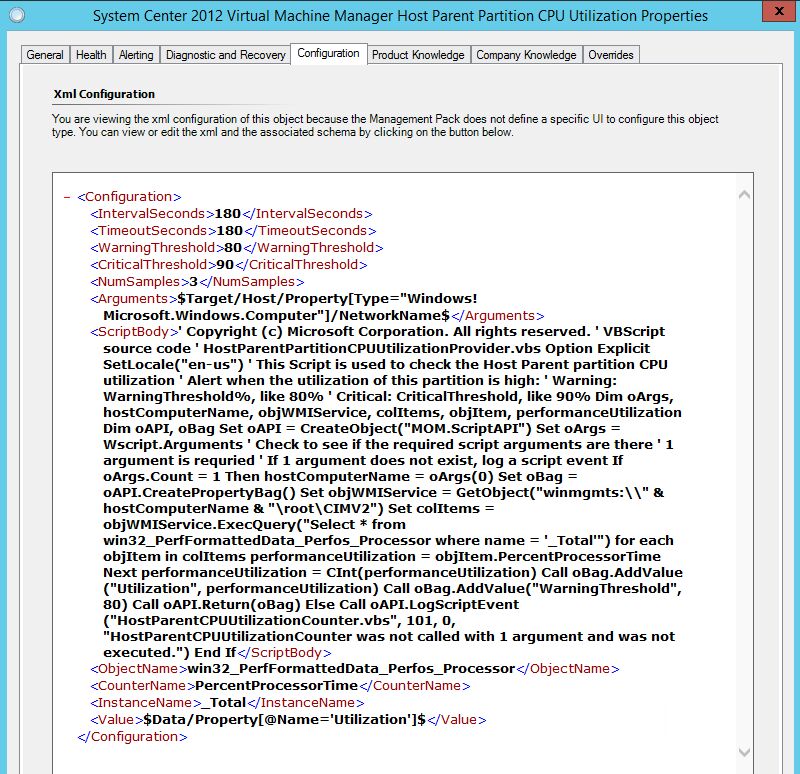Screen dimensions: 800x774
Task: Click the CriticalThreshold value 90
Action: click(225, 265)
